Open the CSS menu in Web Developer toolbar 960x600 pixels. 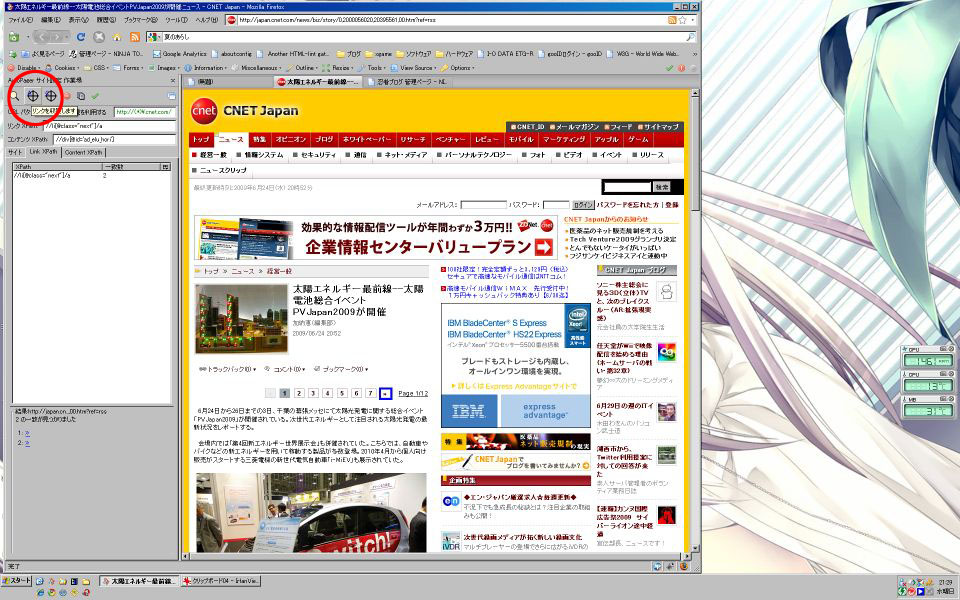[x=97, y=68]
